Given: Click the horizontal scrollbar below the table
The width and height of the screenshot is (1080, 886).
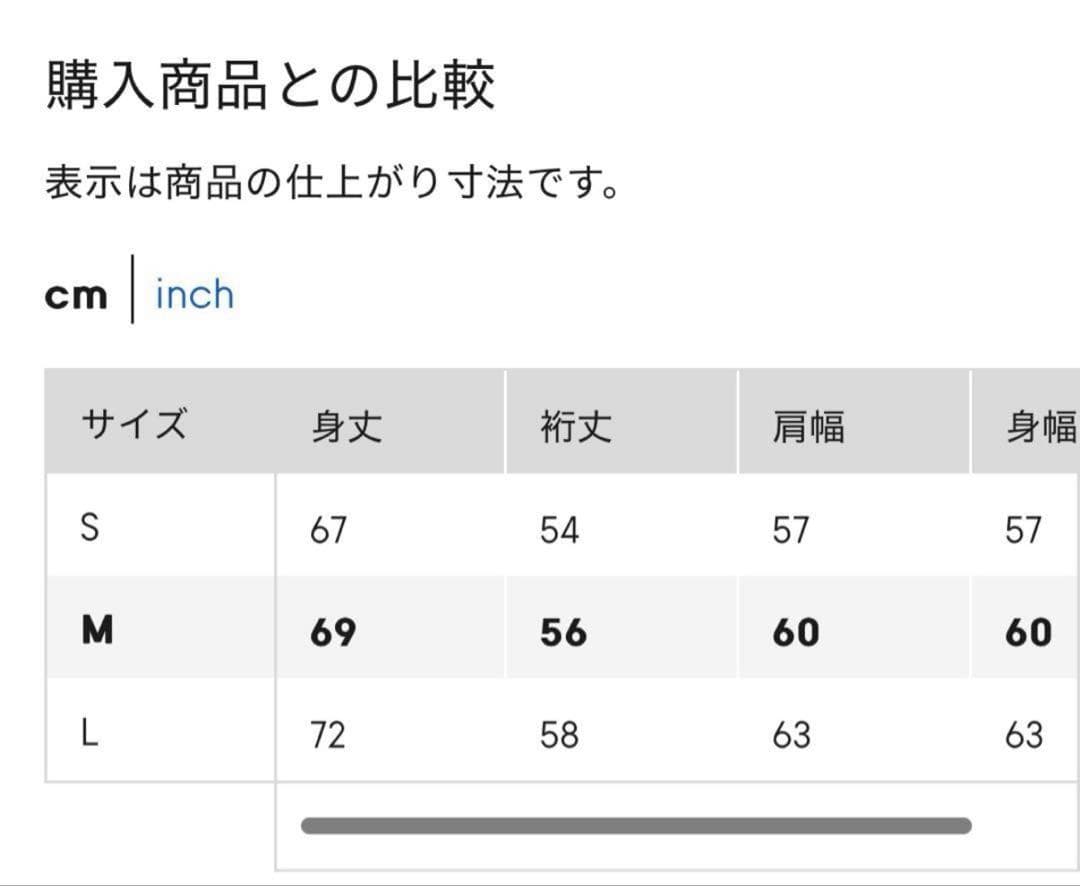Looking at the screenshot, I should pyautogui.click(x=636, y=826).
